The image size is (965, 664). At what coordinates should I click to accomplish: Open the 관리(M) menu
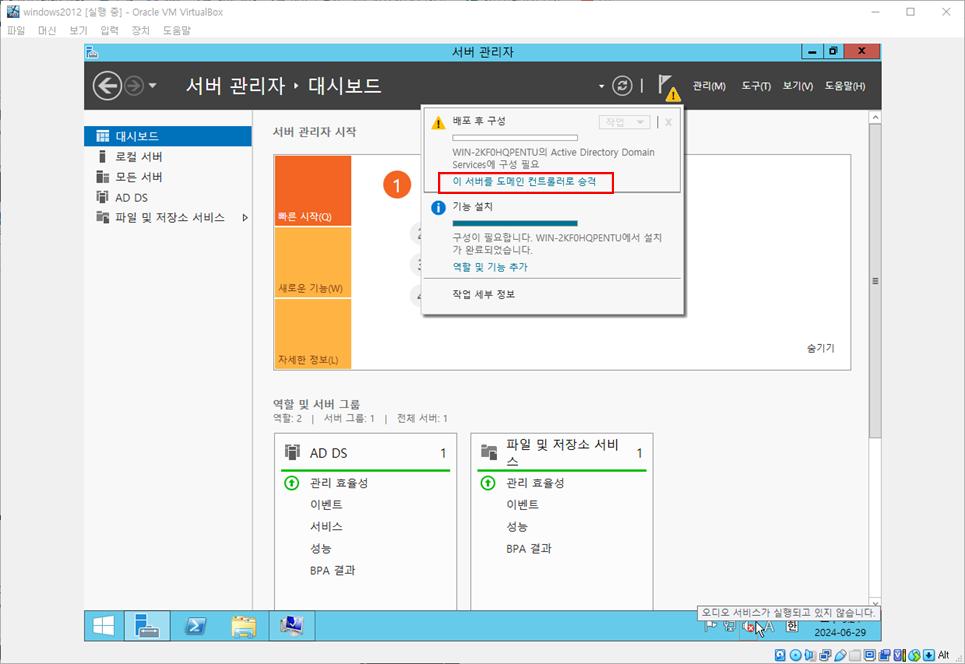[709, 86]
